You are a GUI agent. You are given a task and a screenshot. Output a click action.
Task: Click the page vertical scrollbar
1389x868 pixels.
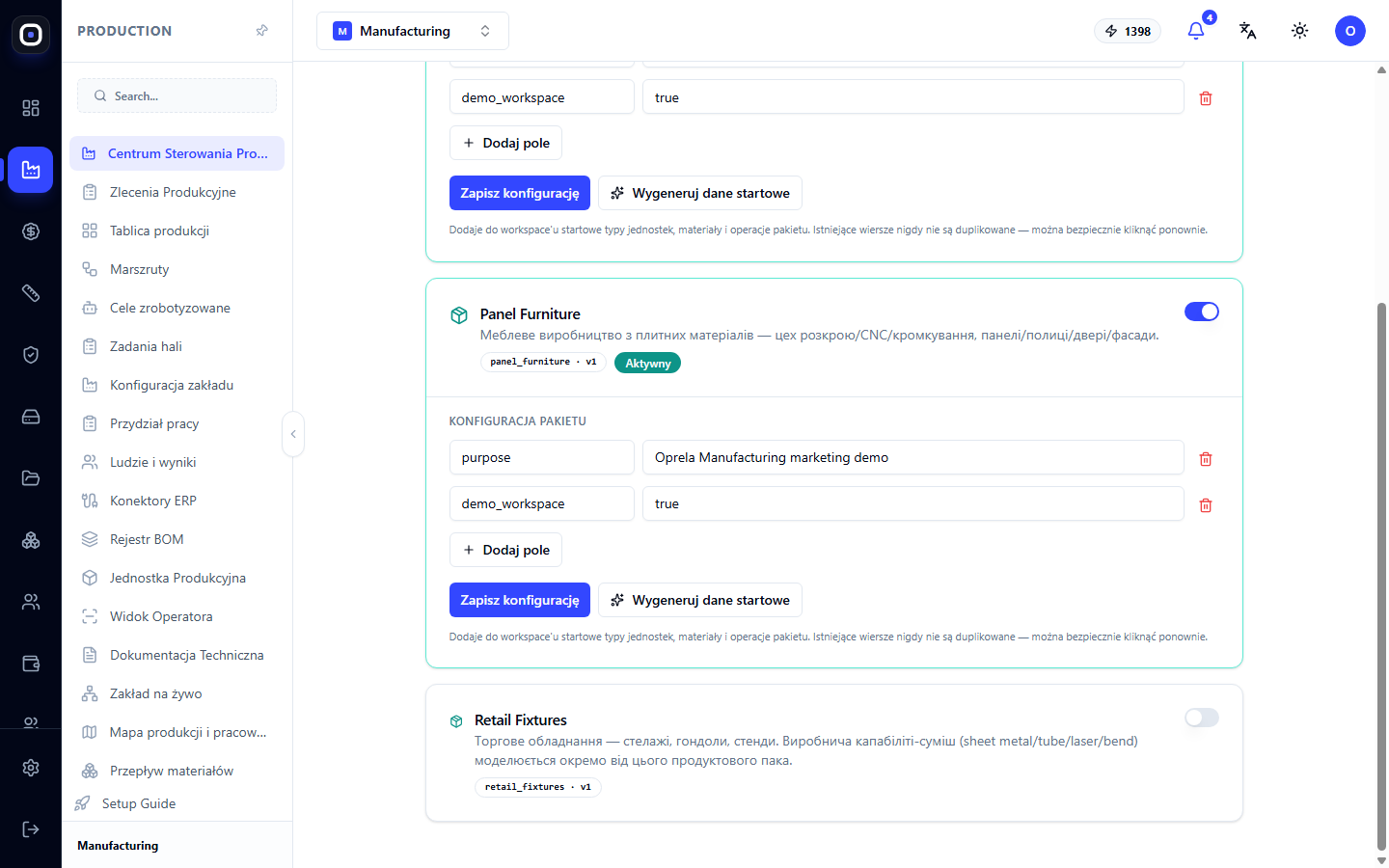click(1381, 579)
